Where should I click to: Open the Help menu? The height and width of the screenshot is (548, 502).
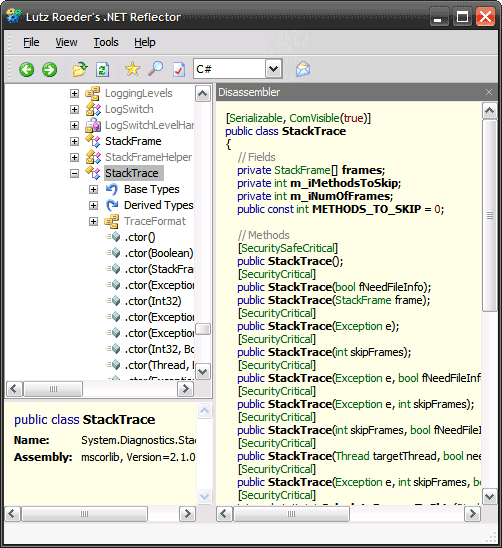145,42
